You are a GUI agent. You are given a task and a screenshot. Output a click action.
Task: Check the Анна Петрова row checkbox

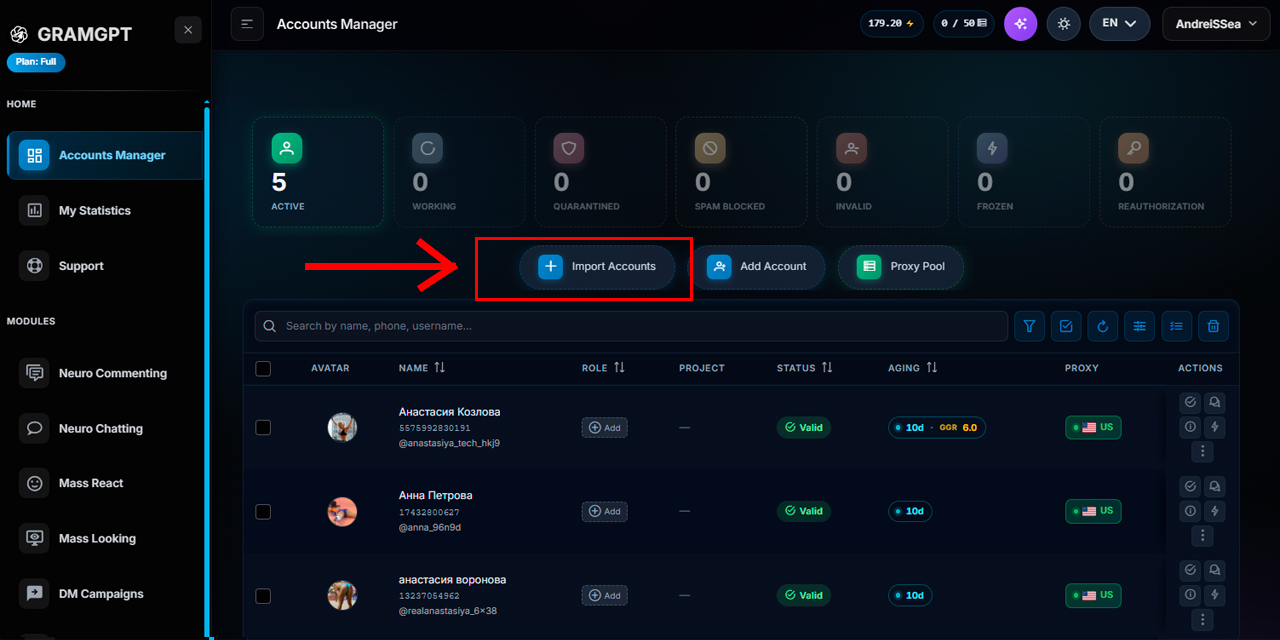(263, 511)
